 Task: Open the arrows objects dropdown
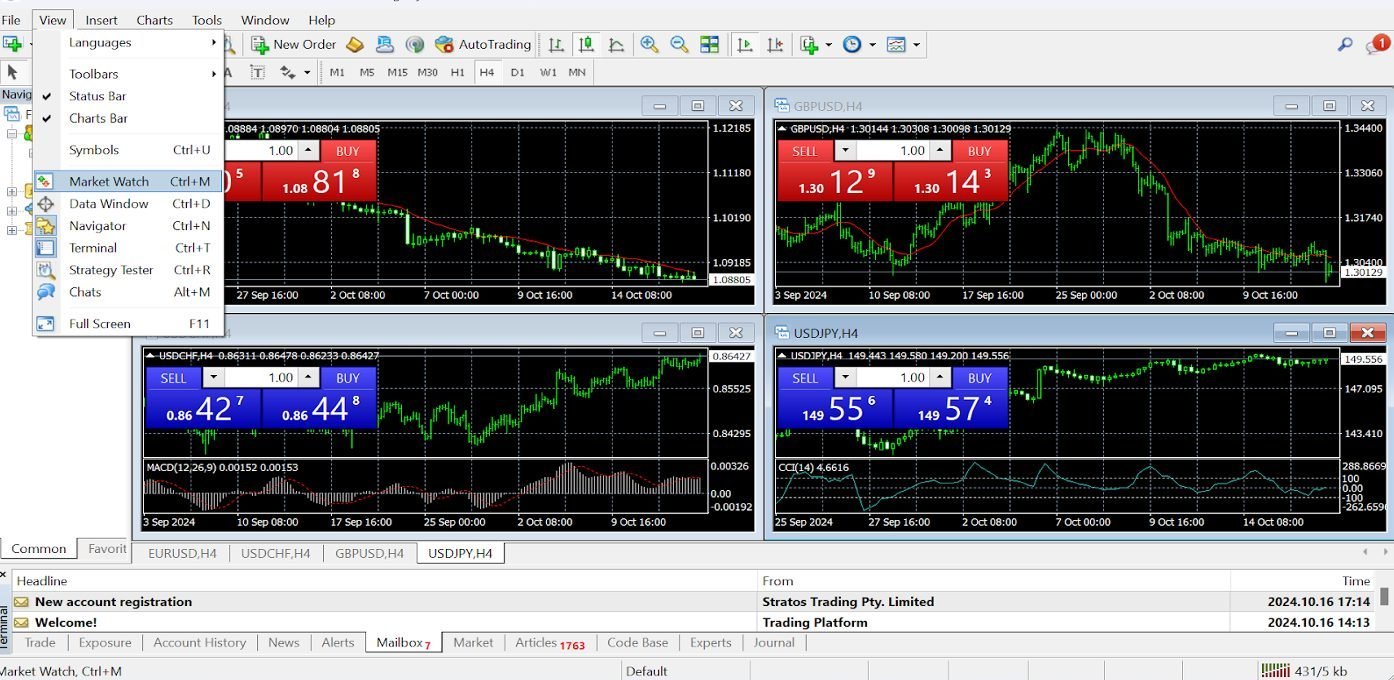[307, 72]
